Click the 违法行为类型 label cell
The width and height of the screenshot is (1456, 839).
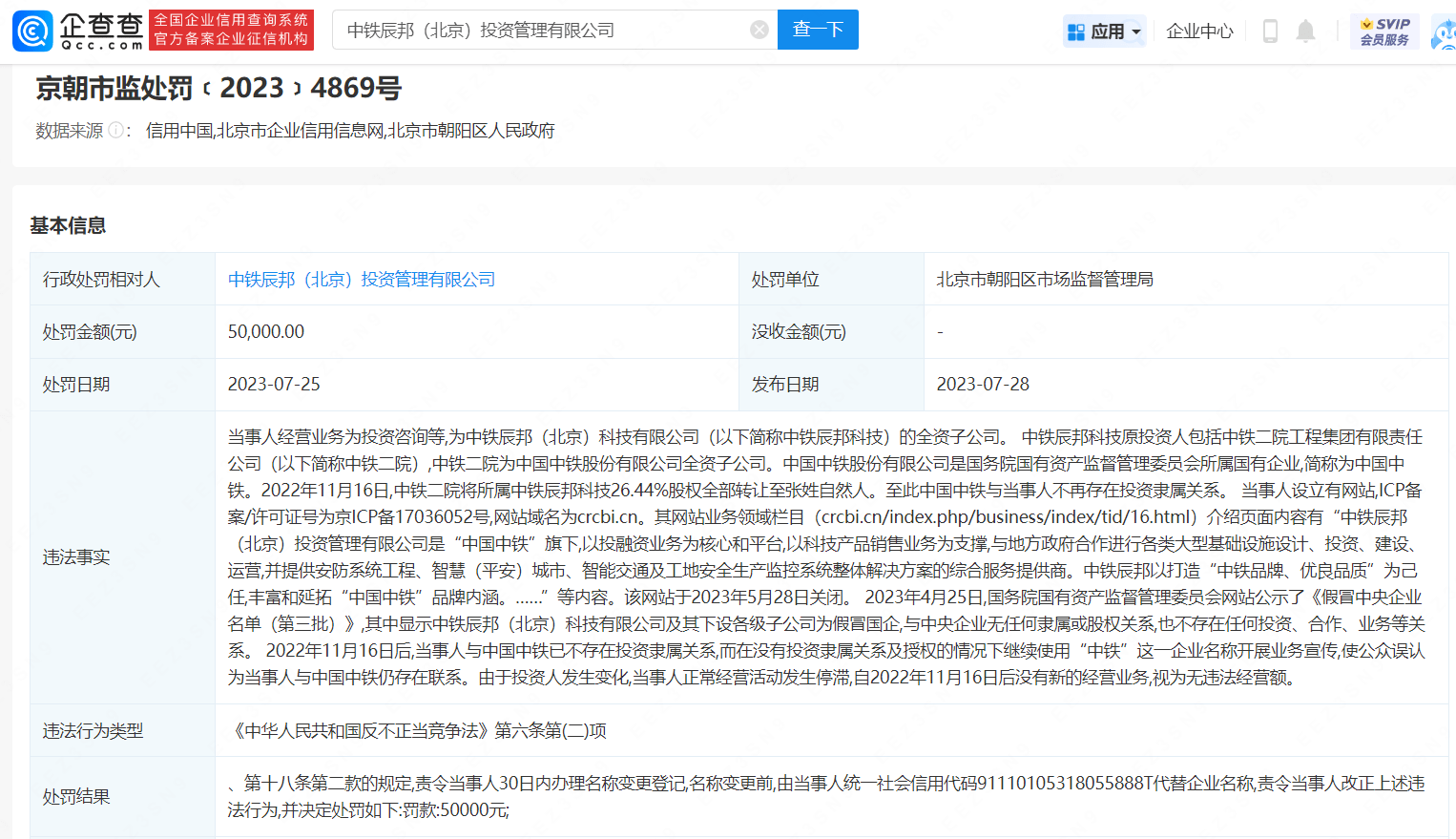pos(123,730)
